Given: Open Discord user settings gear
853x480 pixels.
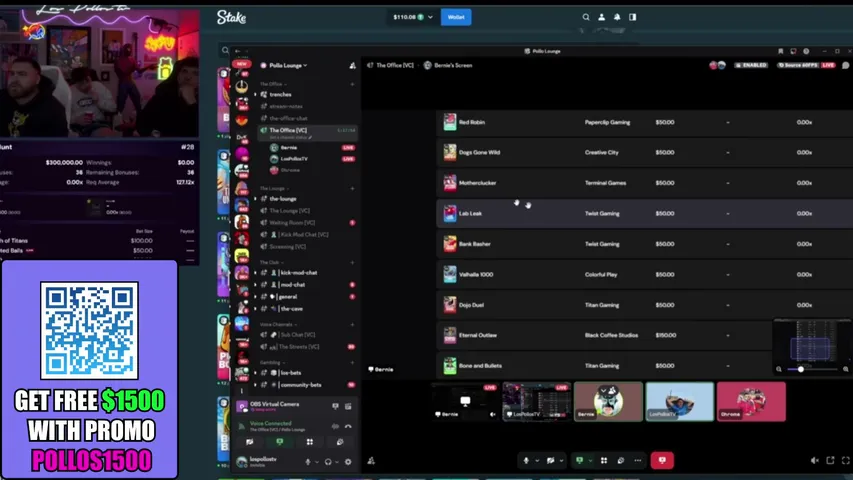Looking at the screenshot, I should point(348,462).
